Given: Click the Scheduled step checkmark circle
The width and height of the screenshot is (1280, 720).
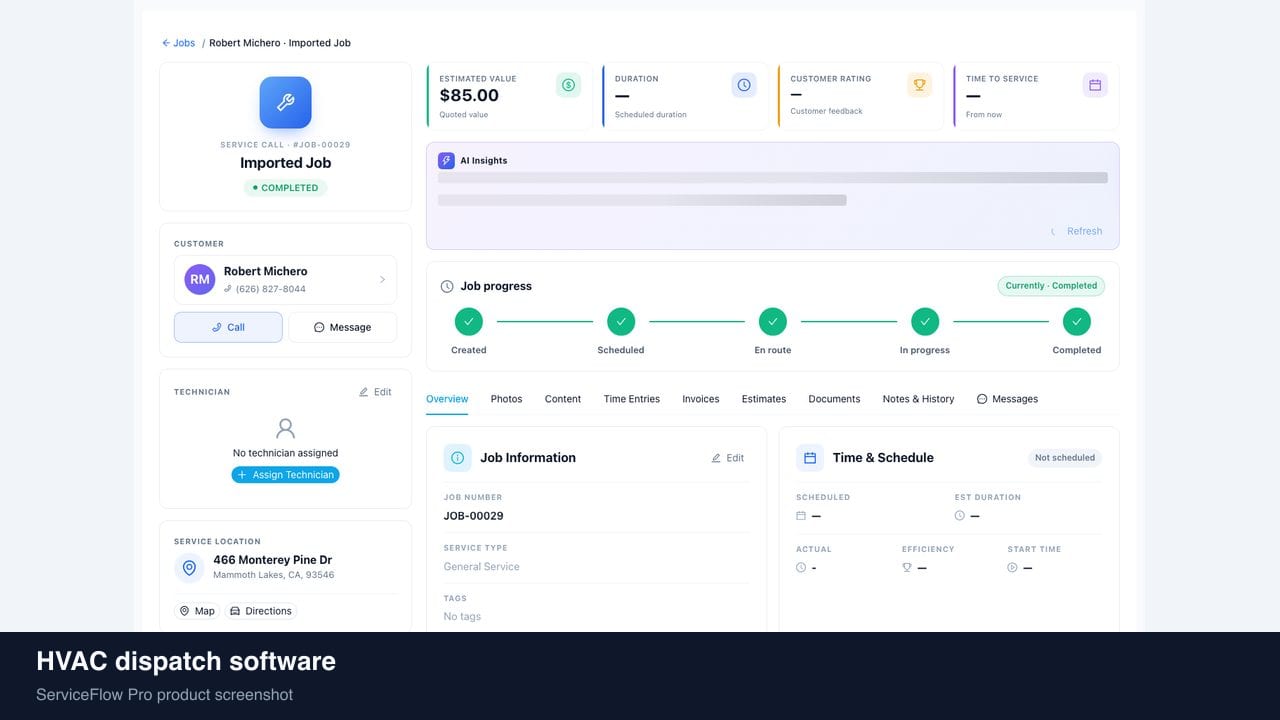Looking at the screenshot, I should (x=621, y=321).
